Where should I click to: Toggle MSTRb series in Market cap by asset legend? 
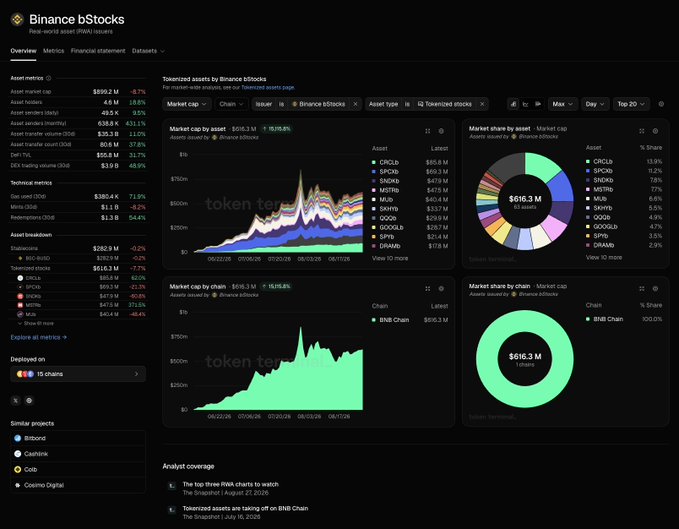pyautogui.click(x=410, y=190)
